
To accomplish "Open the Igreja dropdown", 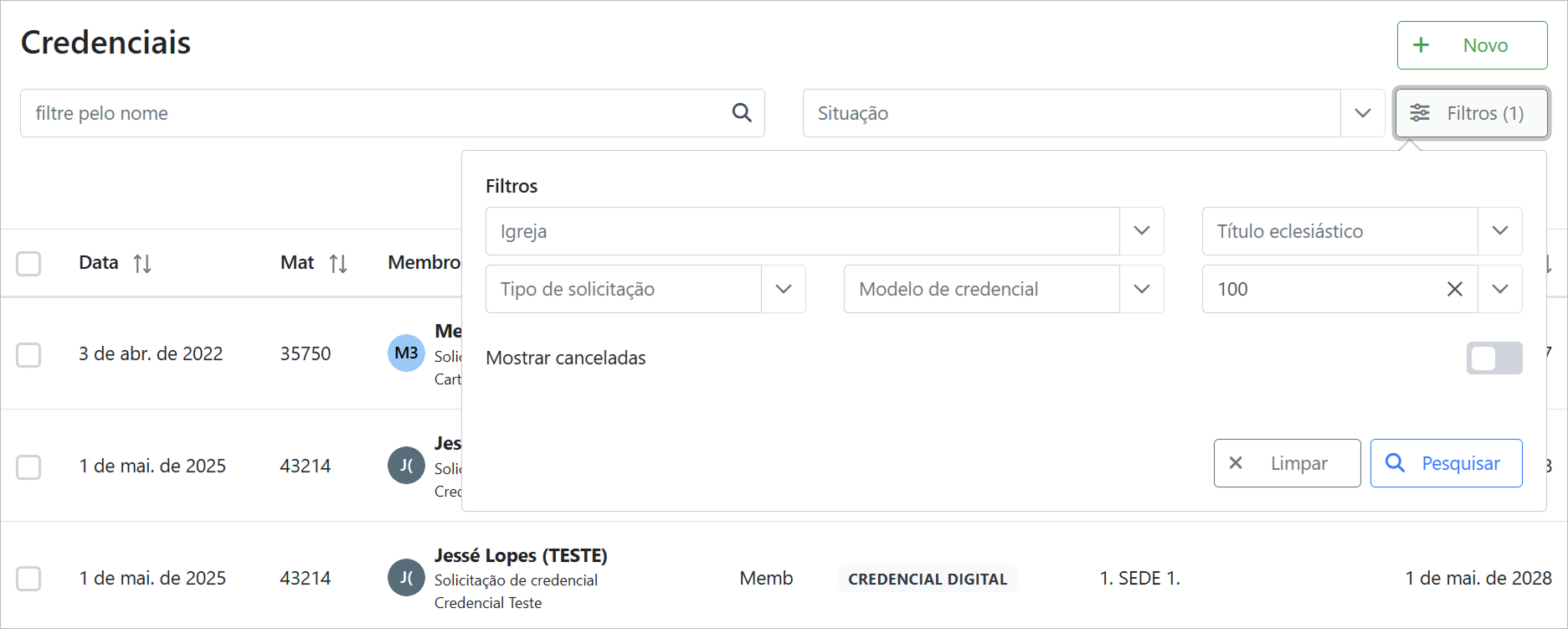I will tap(1141, 231).
